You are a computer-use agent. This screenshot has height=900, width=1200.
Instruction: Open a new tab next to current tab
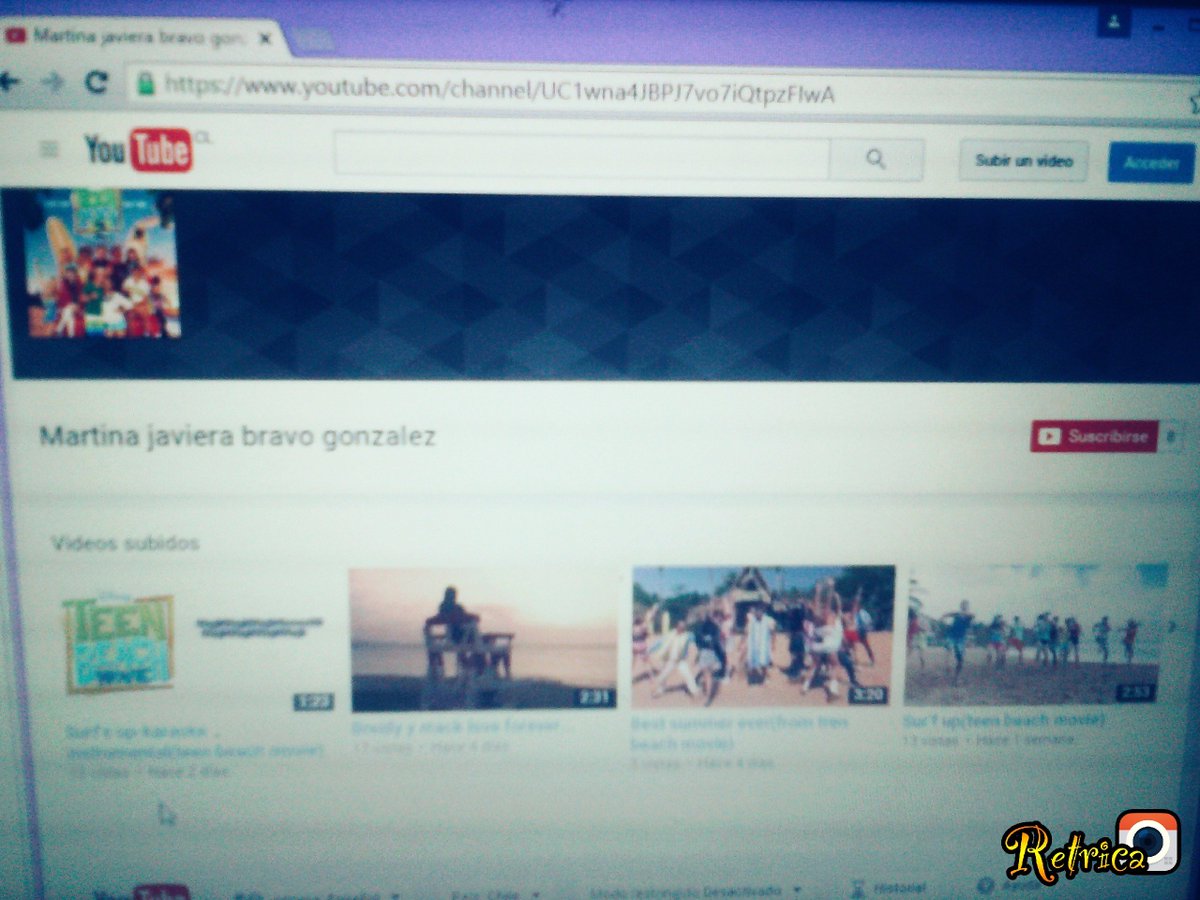312,40
